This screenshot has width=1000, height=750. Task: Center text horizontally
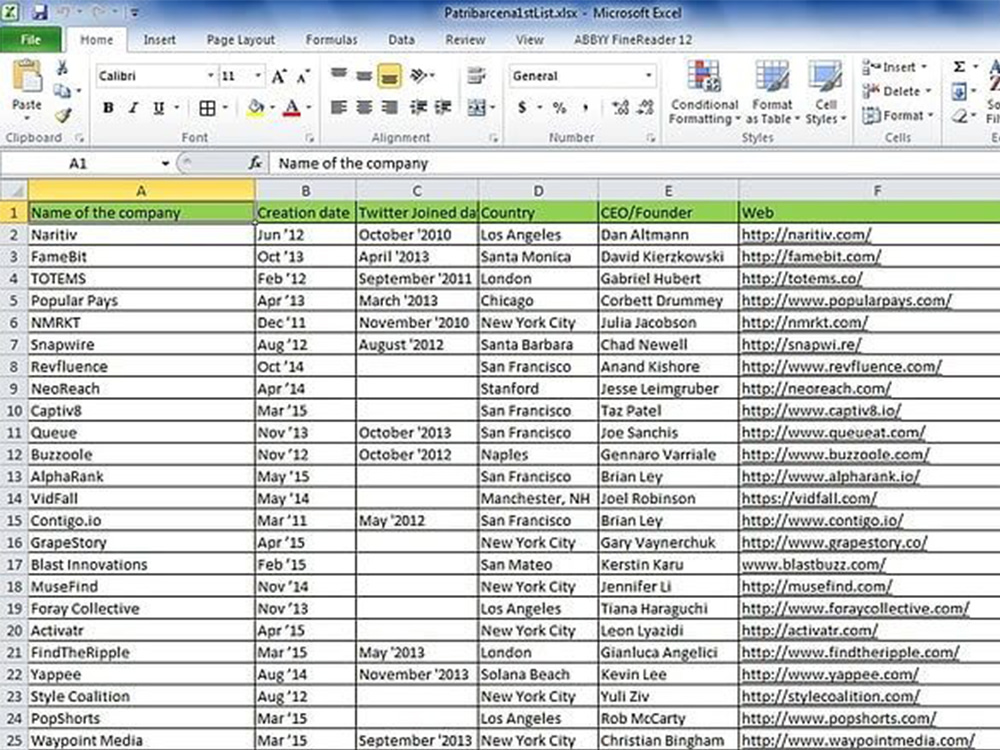point(364,108)
